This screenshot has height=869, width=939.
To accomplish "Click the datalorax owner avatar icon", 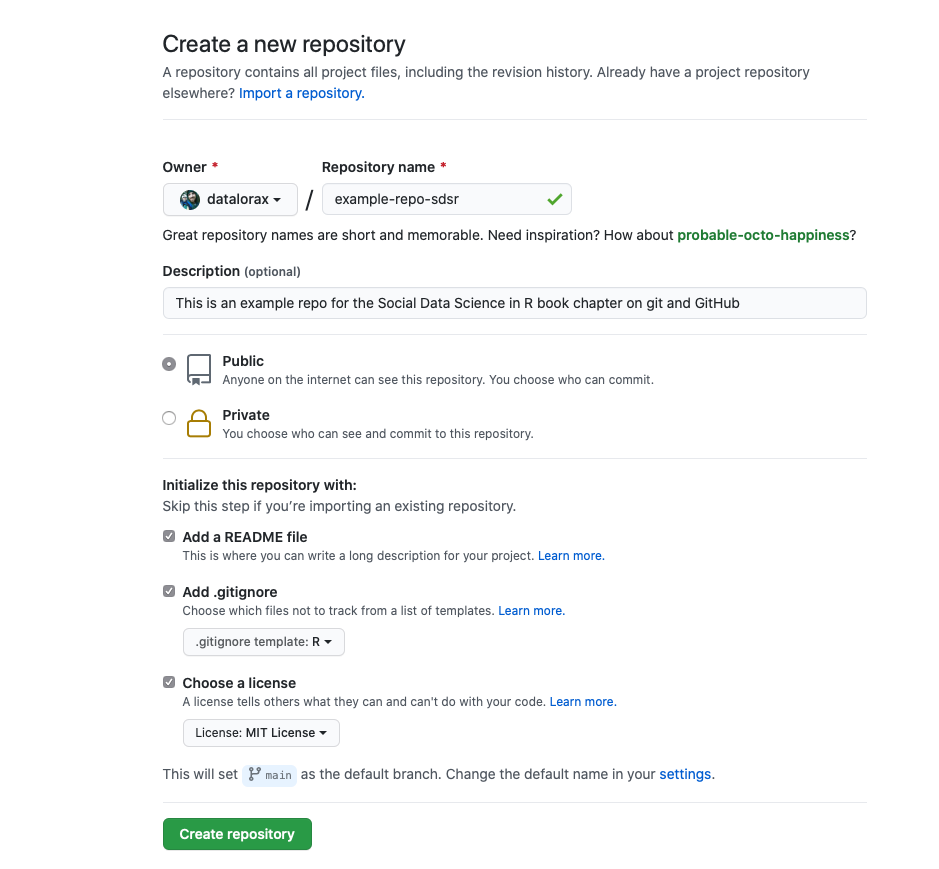I will click(x=190, y=199).
